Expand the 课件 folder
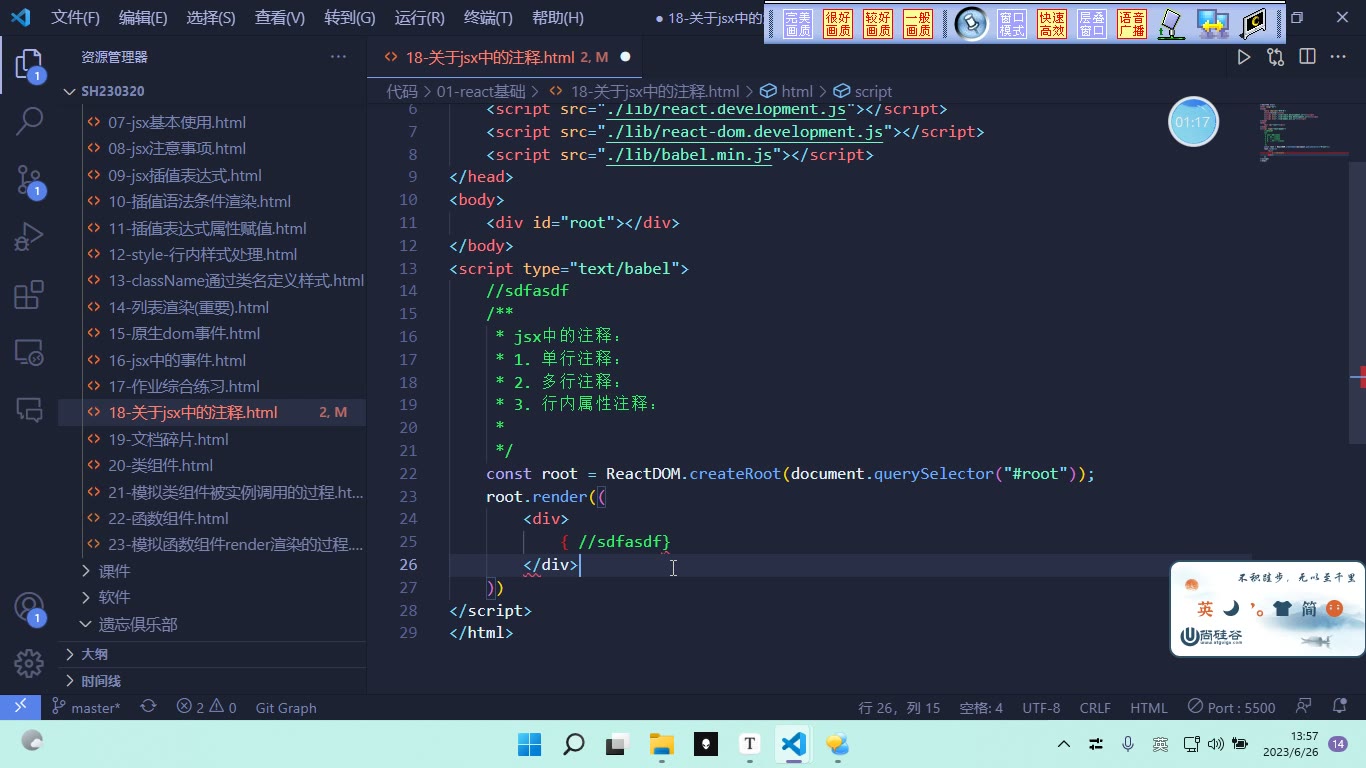 pos(212,571)
